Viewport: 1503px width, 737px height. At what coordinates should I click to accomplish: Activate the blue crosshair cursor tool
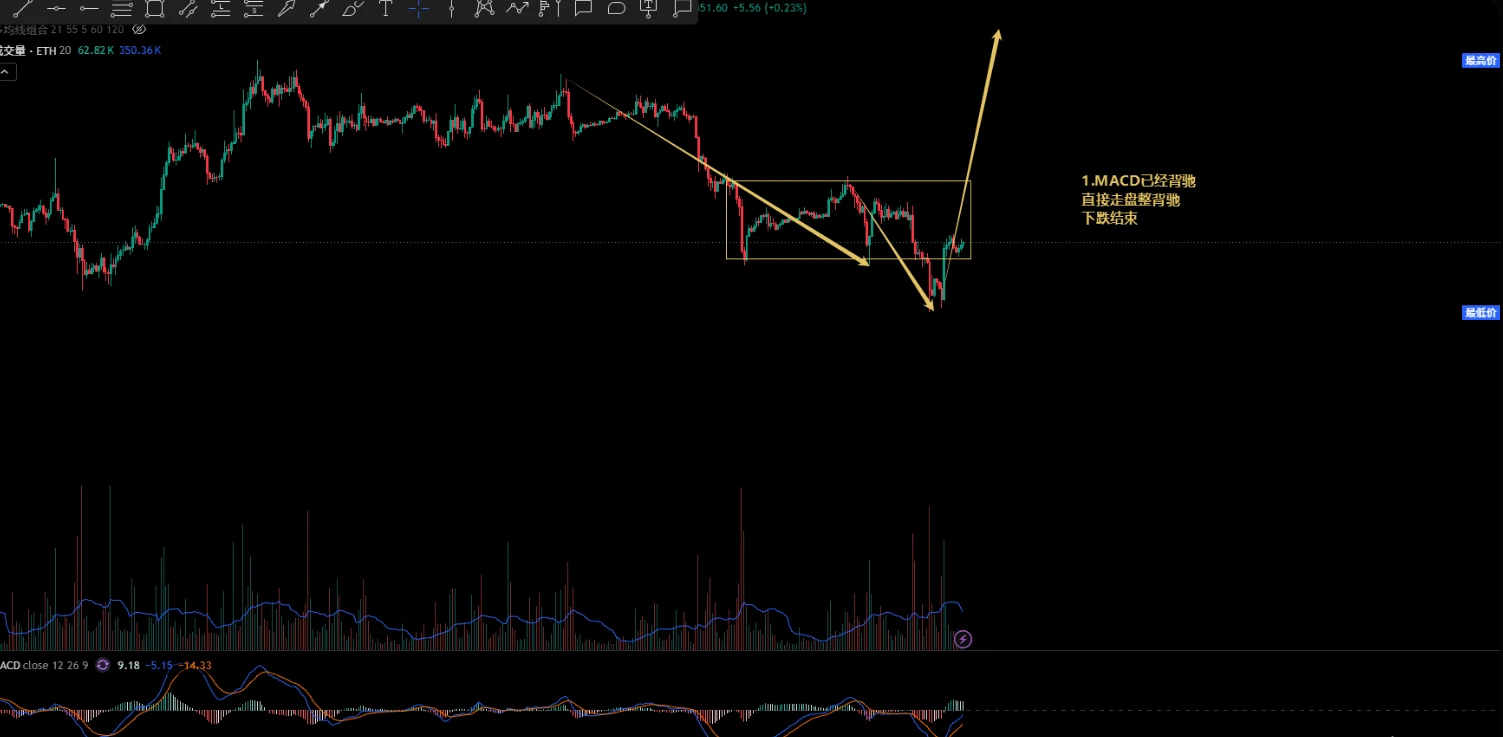[x=418, y=8]
